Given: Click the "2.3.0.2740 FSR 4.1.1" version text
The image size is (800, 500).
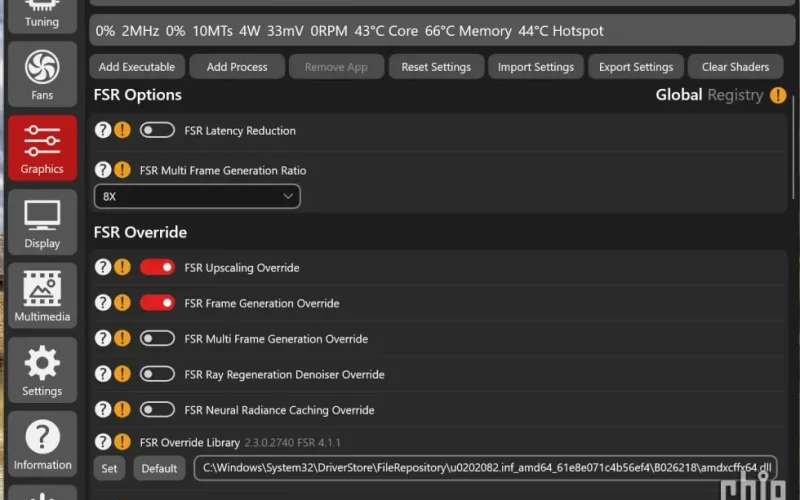Looking at the screenshot, I should point(292,442).
